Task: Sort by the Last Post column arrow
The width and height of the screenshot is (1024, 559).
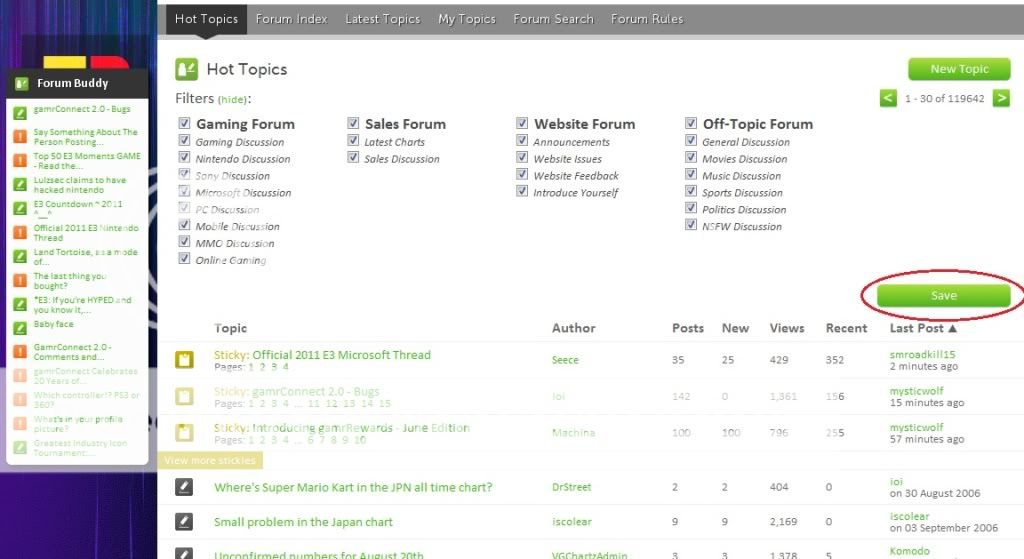Action: [952, 328]
